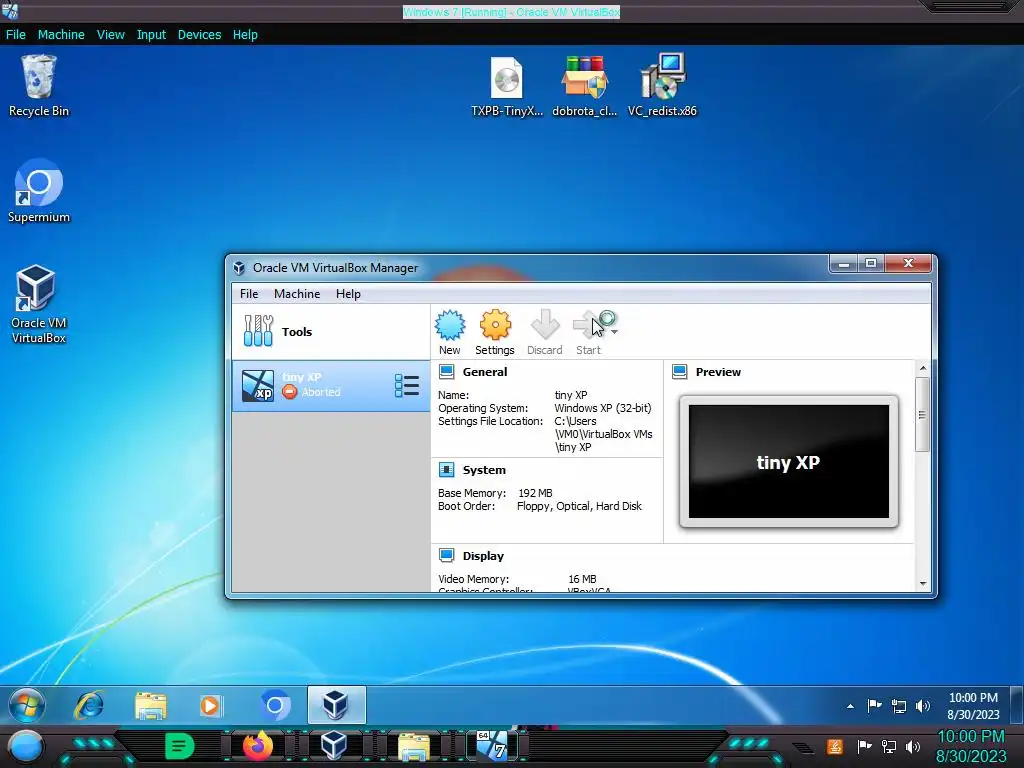Open Windows Media Player from guest taskbar
Viewport: 1024px width, 768px height.
[x=211, y=705]
